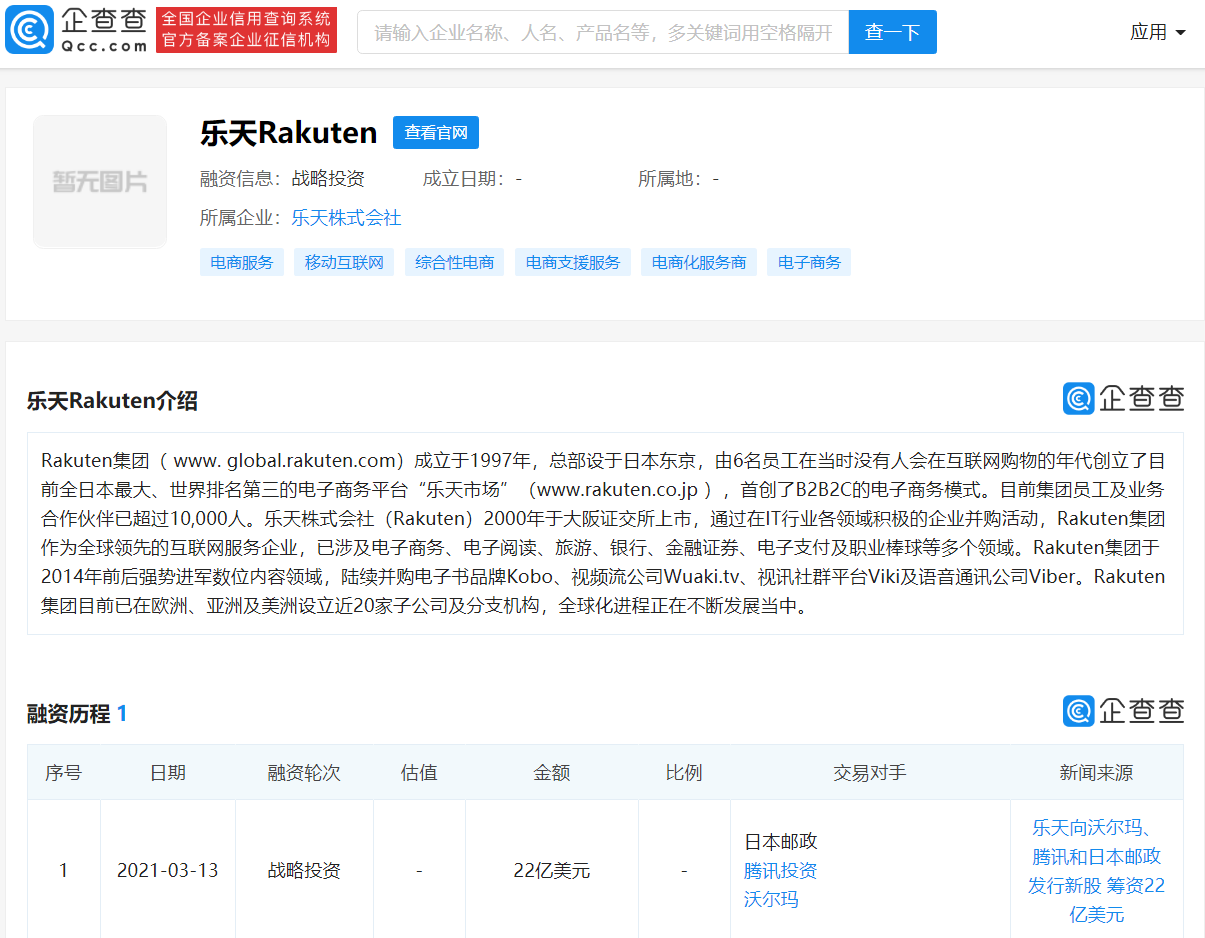This screenshot has height=938, width=1205.
Task: Click the 日本邮政 counterparty text
Action: (x=781, y=841)
